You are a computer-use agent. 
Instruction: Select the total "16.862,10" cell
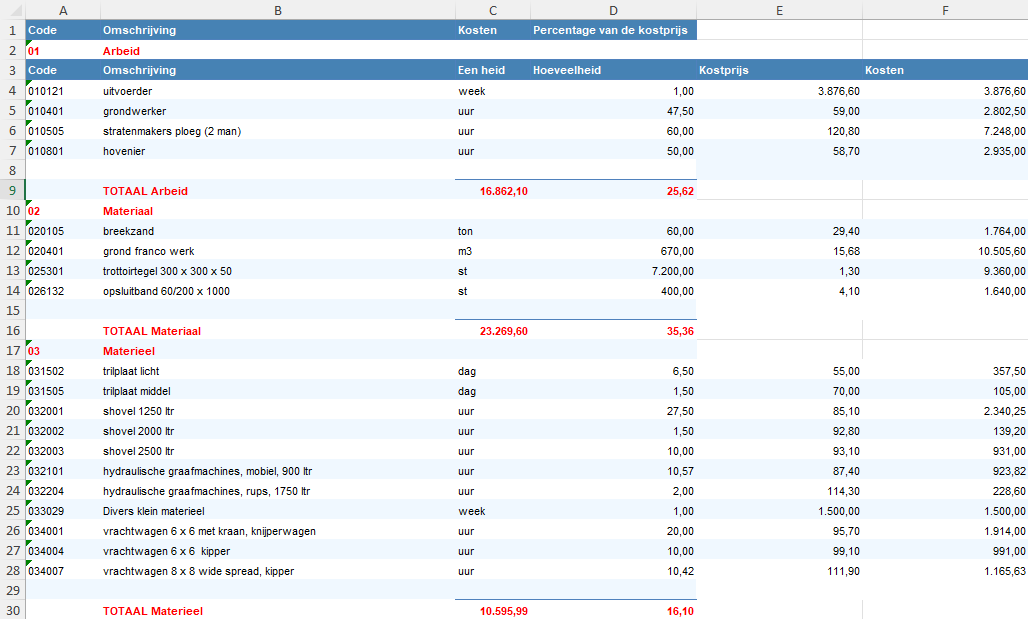coord(492,191)
